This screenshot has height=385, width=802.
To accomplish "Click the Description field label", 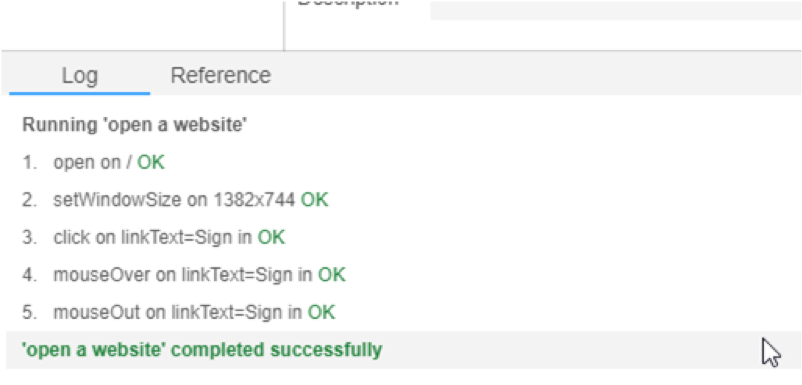I will coord(348,3).
